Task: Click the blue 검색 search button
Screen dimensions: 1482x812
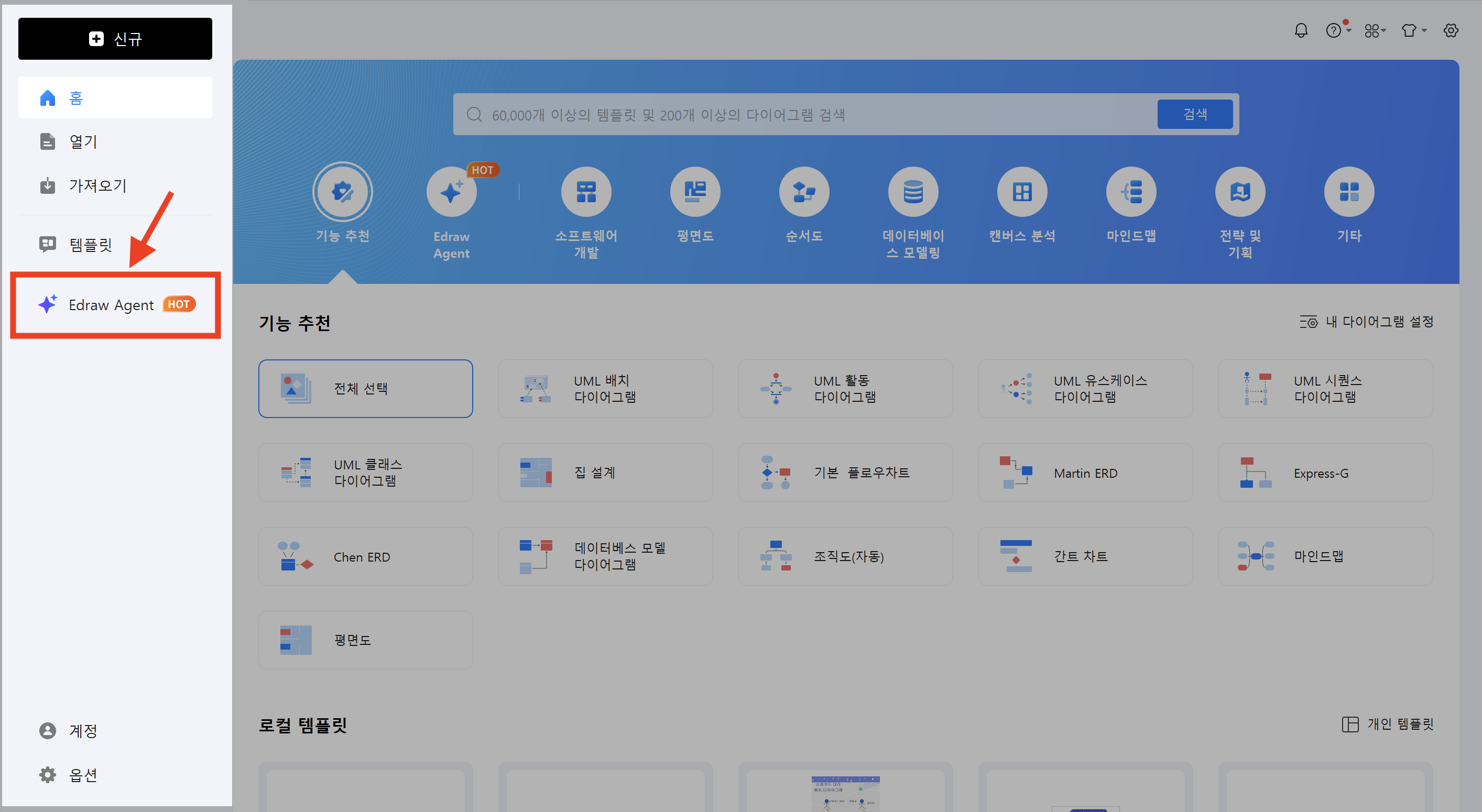Action: pyautogui.click(x=1194, y=114)
